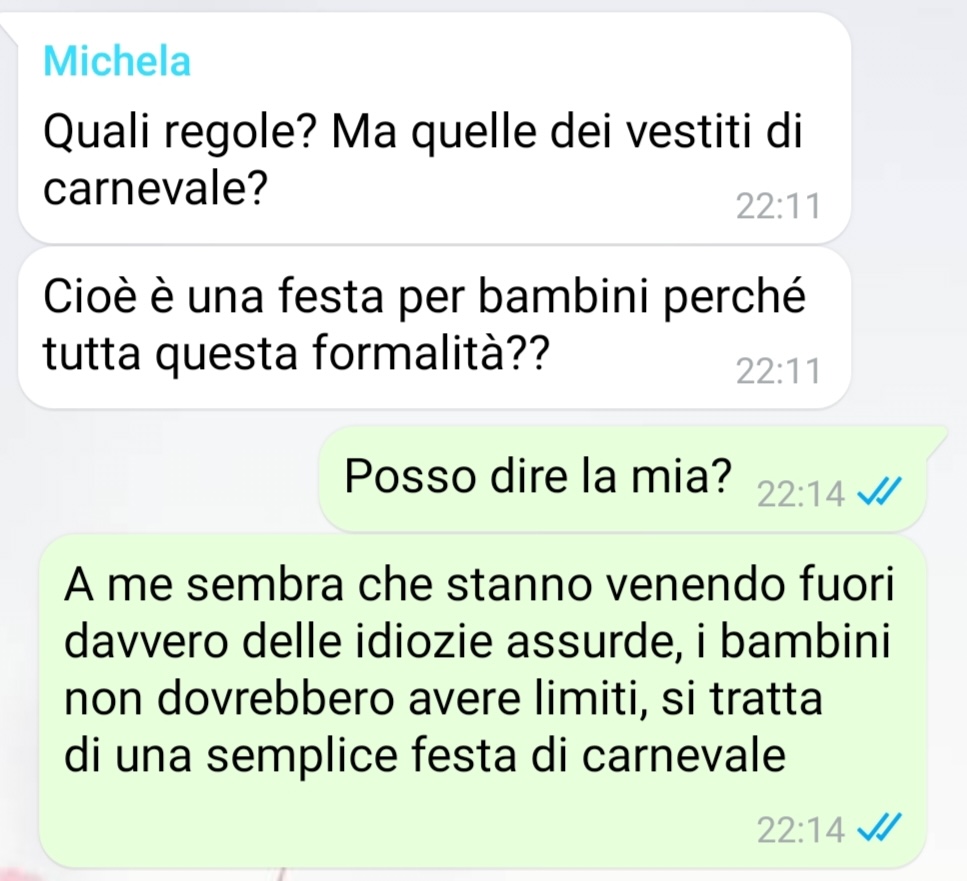Select the 'Quali regole?' message bubble
This screenshot has width=967, height=881.
[434, 128]
